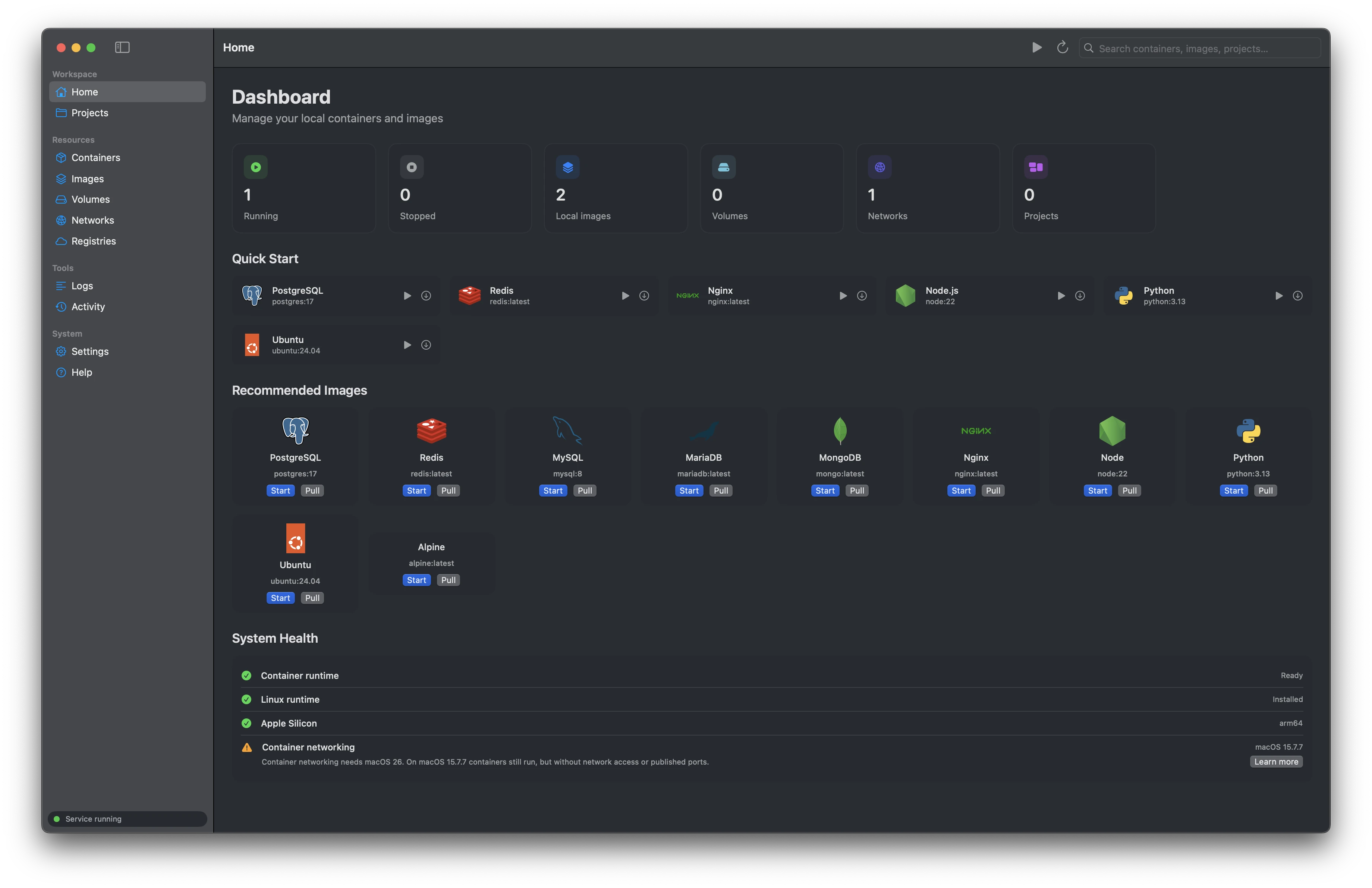Pull the Alpine image
The image size is (1372, 888).
click(449, 580)
